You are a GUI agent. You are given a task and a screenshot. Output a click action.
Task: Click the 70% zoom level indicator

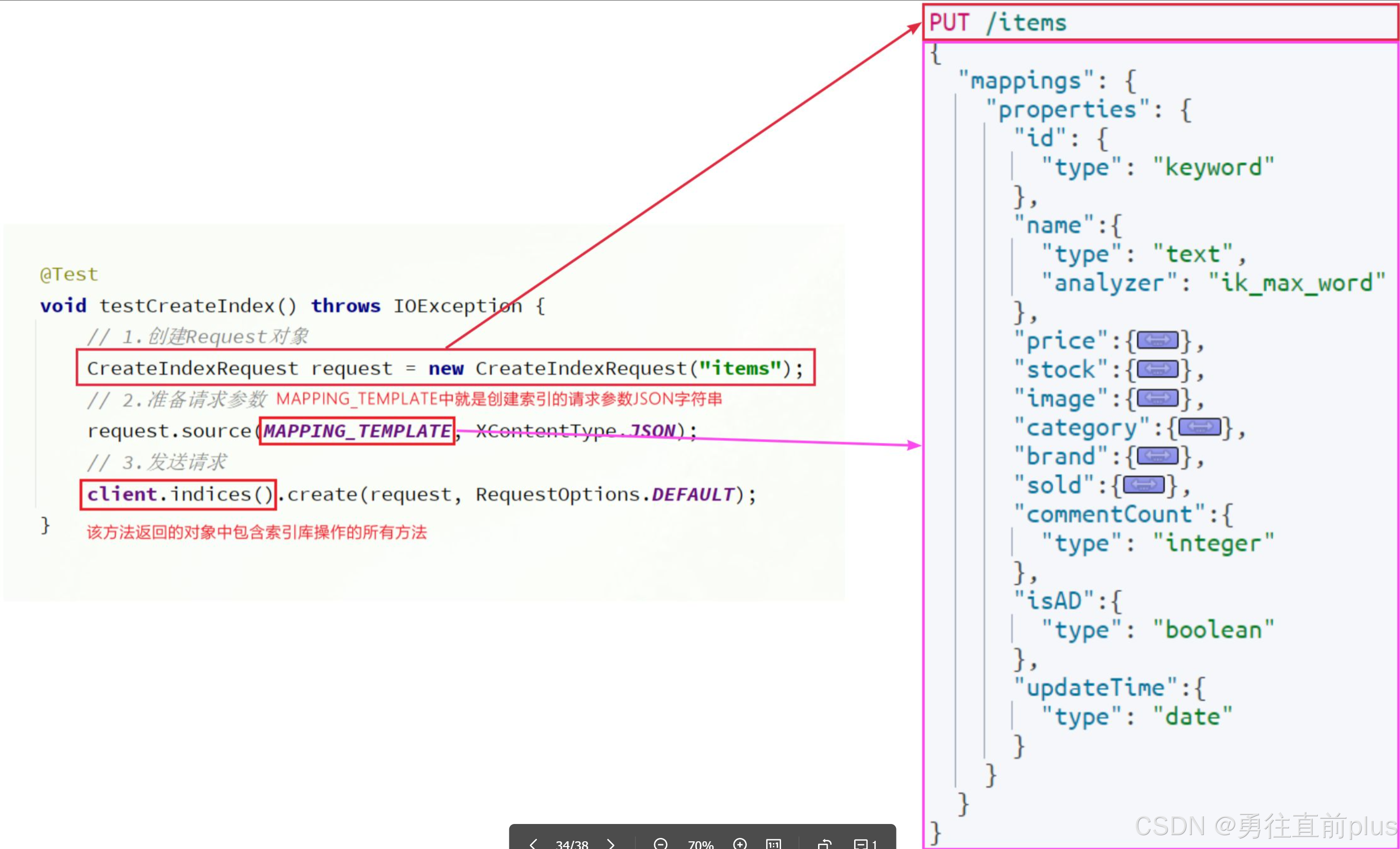[700, 844]
